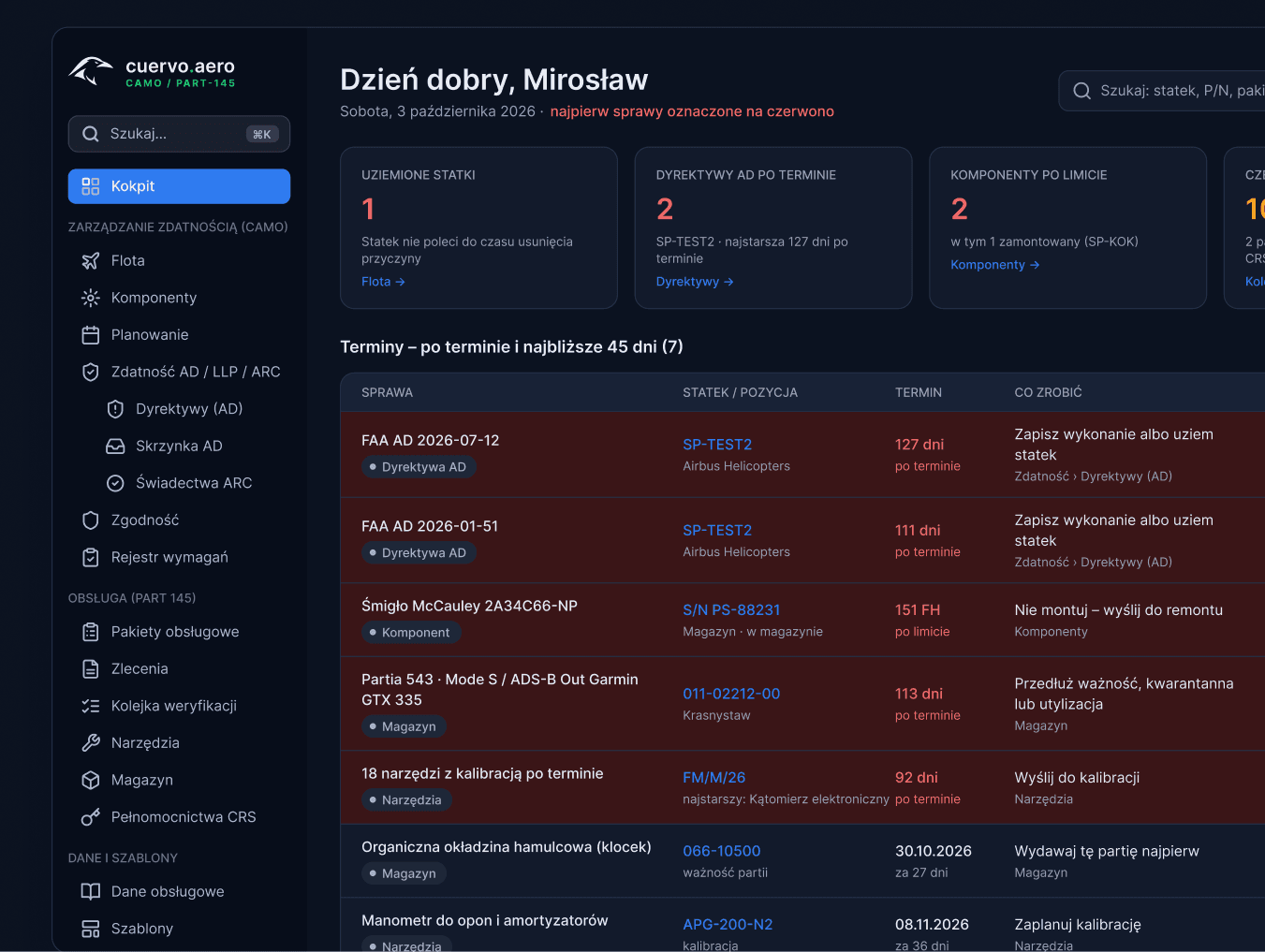Viewport: 1265px width, 952px height.
Task: Click the Flota airplane icon
Action: [x=91, y=260]
